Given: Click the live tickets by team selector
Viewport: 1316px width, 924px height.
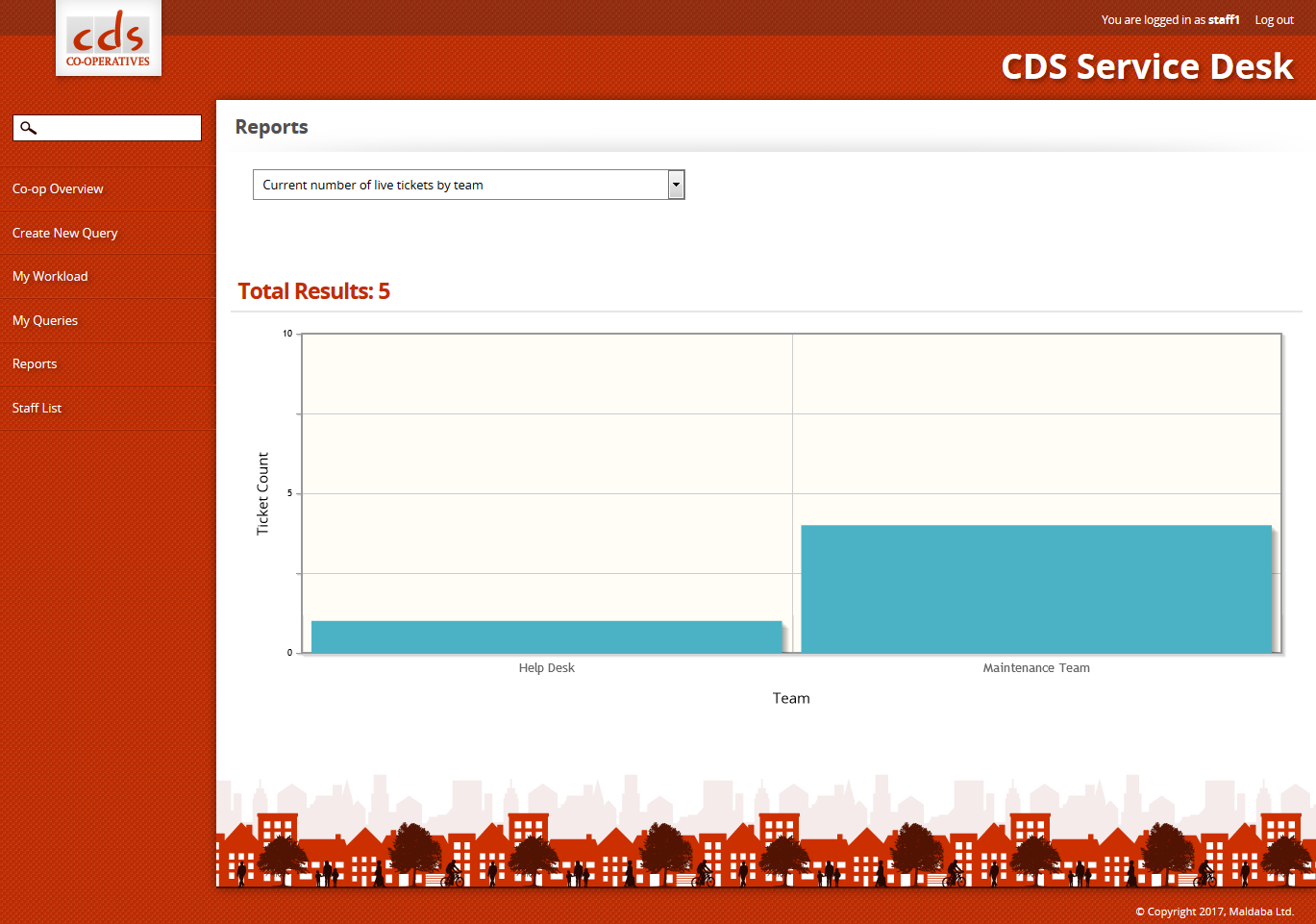Looking at the screenshot, I should [x=459, y=185].
